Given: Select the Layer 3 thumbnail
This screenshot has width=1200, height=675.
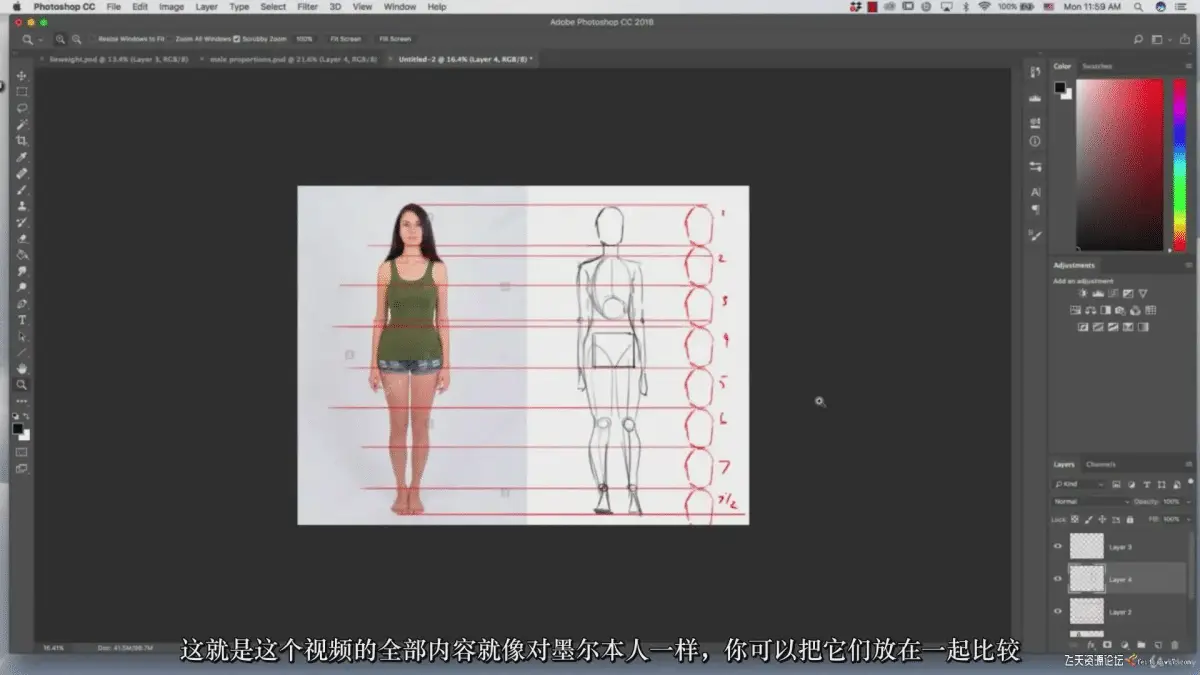Looking at the screenshot, I should coord(1086,546).
